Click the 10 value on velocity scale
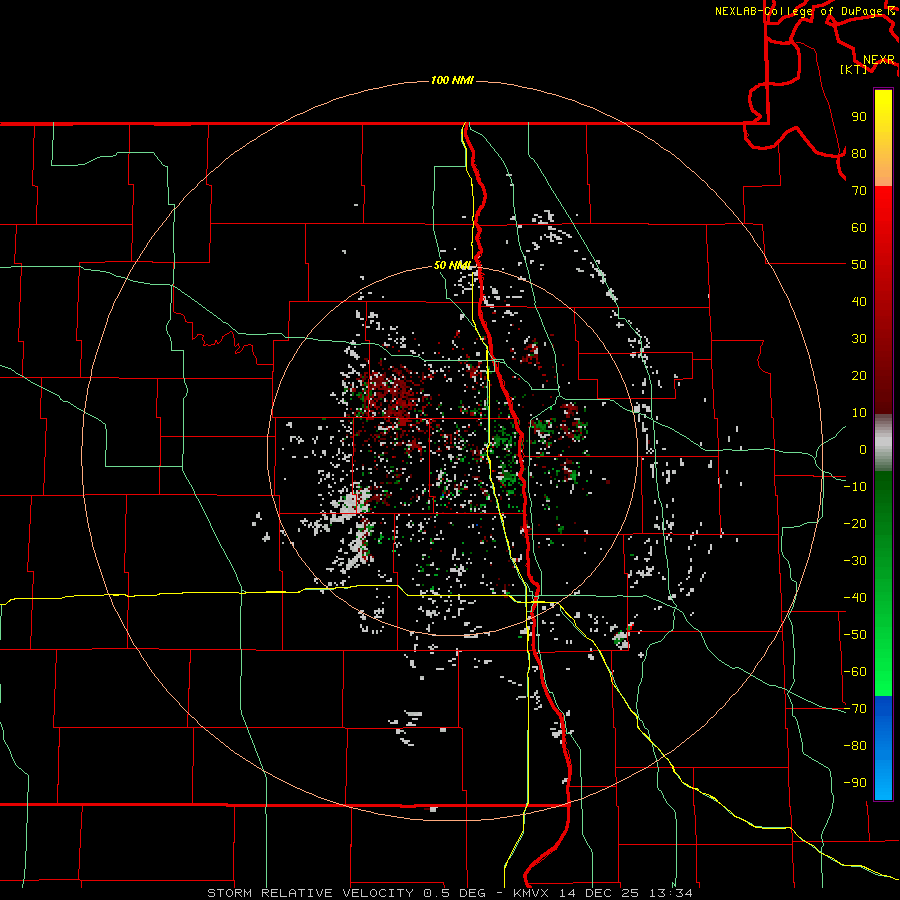This screenshot has height=900, width=900. (859, 413)
